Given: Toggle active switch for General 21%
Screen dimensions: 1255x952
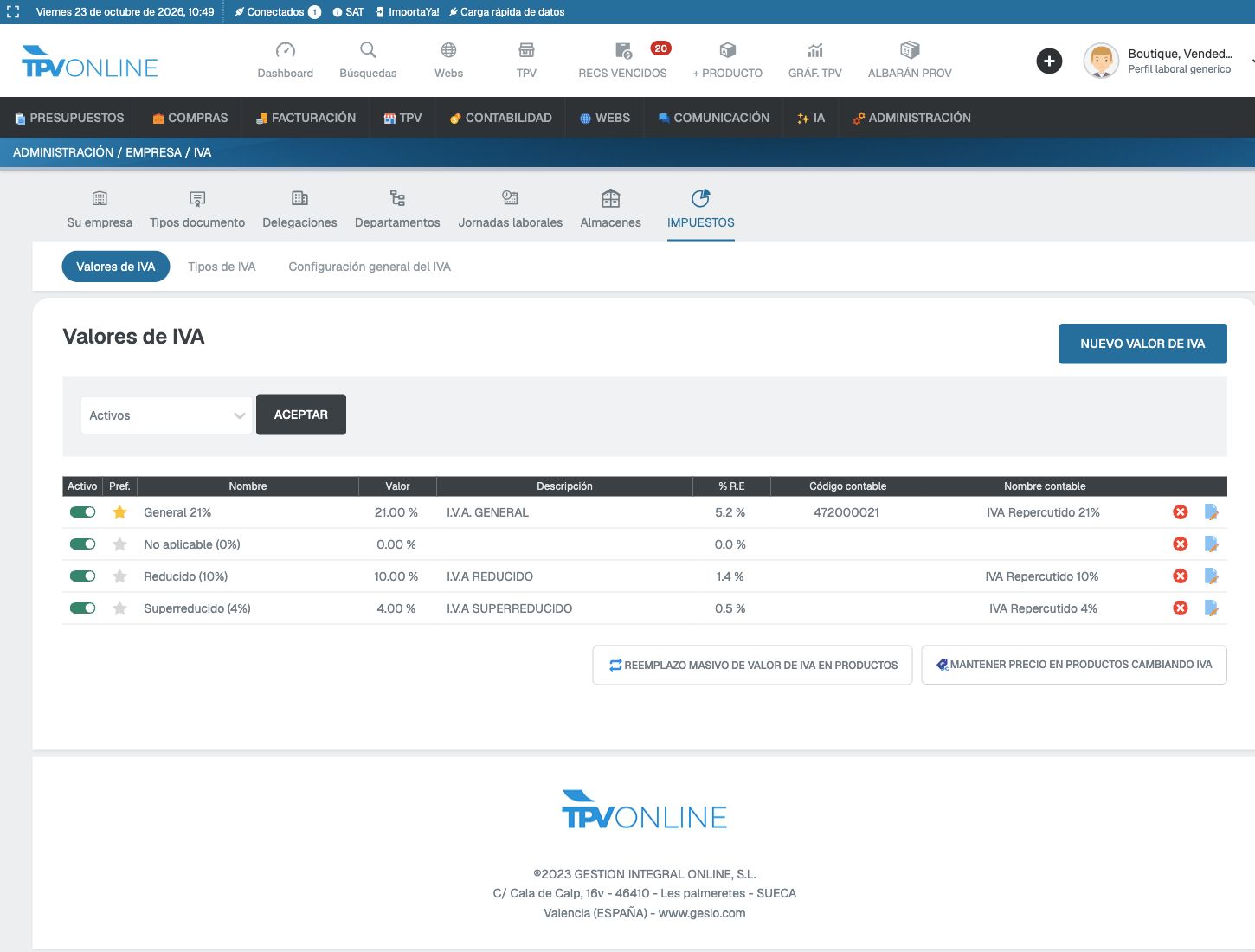Looking at the screenshot, I should click(83, 512).
